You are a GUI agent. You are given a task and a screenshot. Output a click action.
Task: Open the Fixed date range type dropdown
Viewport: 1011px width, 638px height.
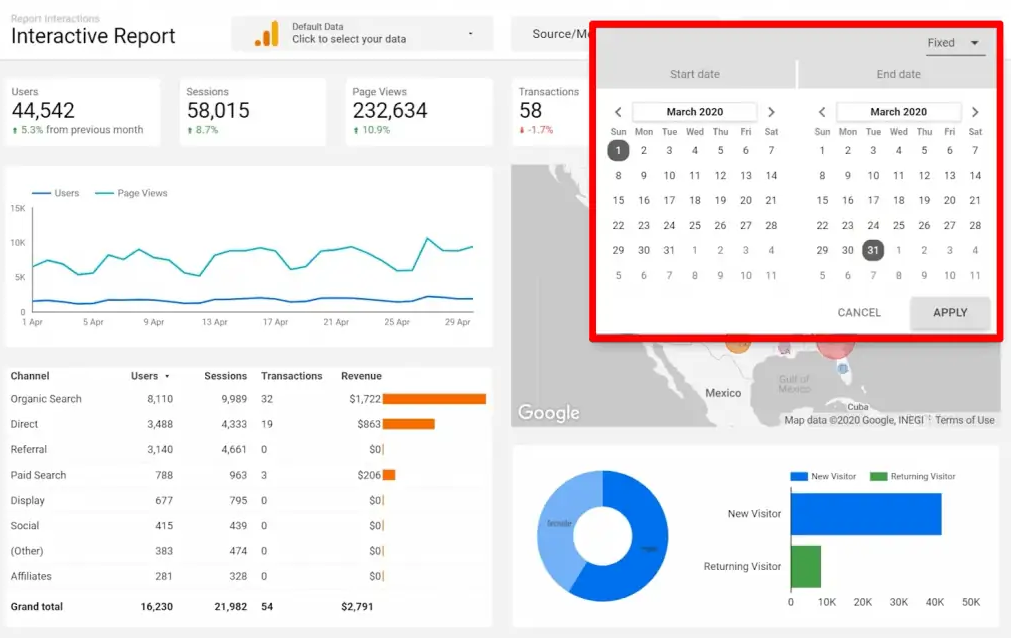click(954, 43)
